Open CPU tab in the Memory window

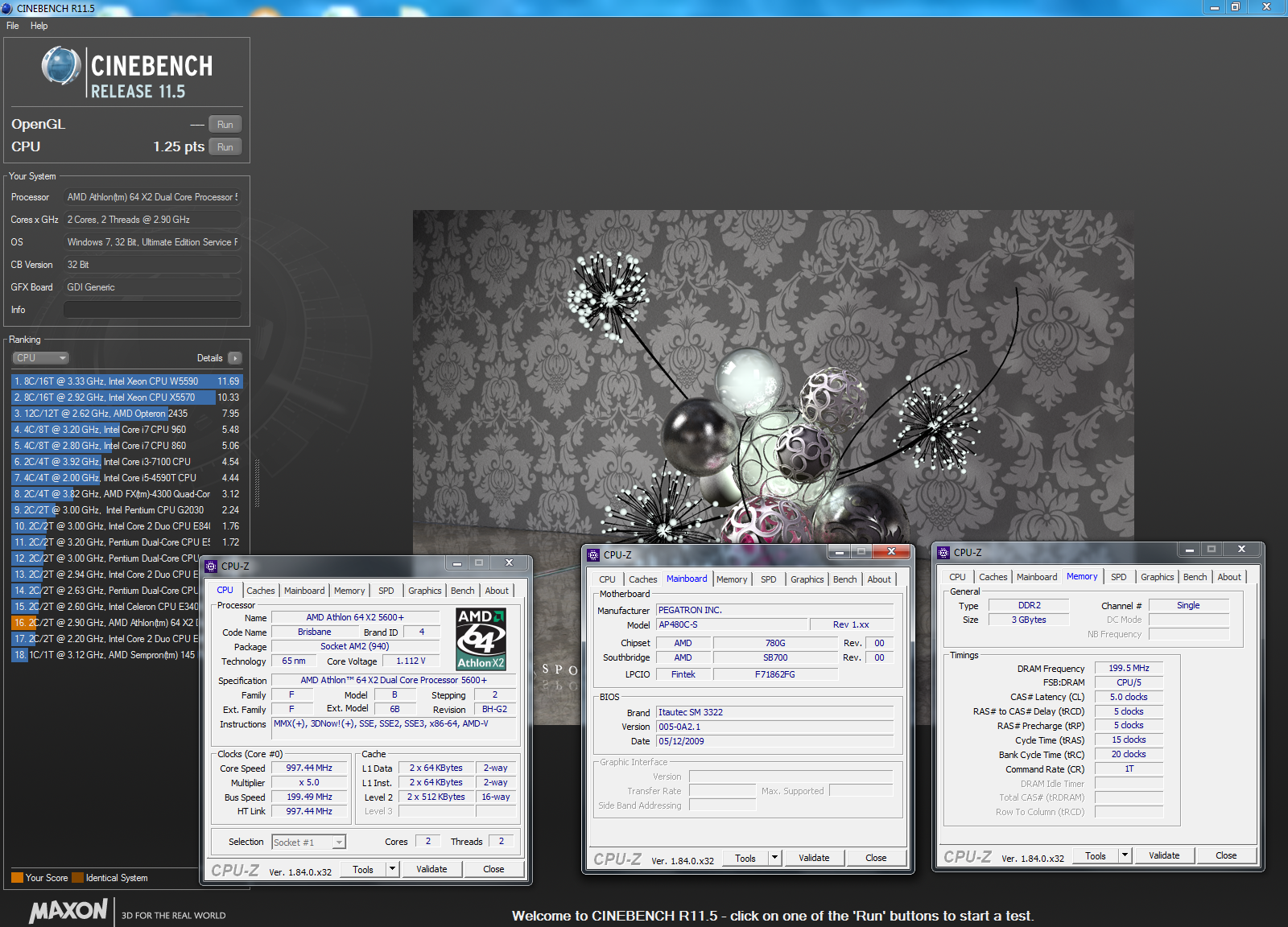[x=957, y=577]
